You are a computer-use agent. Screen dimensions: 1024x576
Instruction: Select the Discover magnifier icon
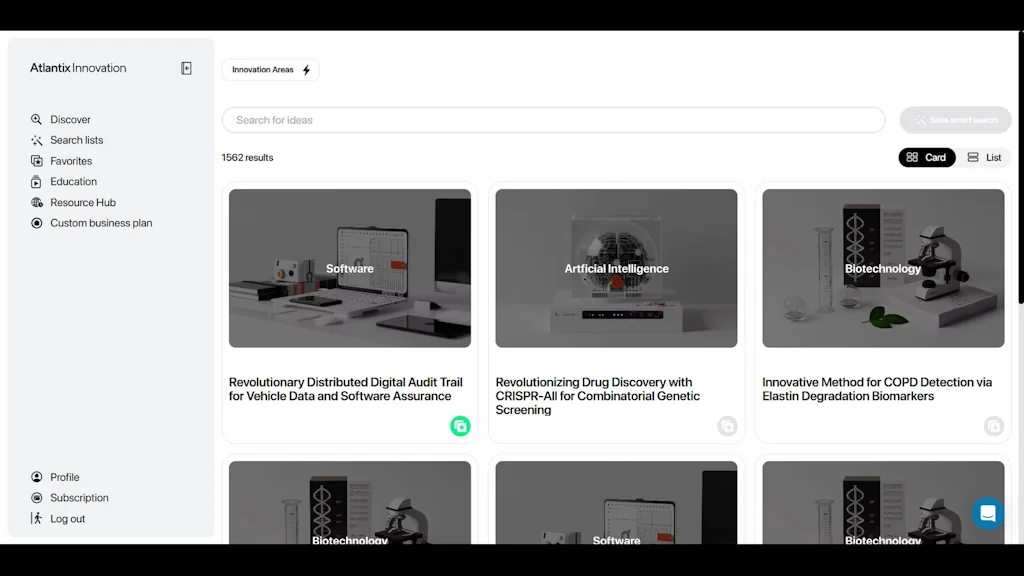pyautogui.click(x=36, y=119)
